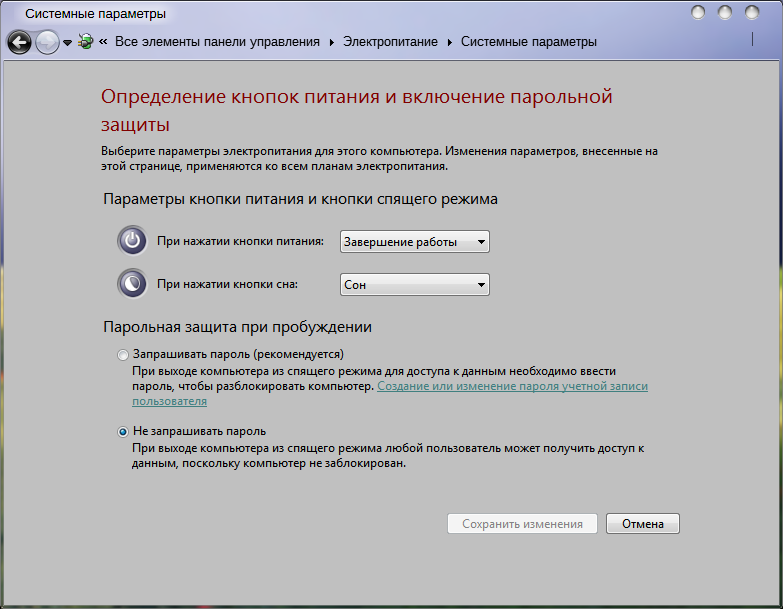
Task: Click the power button icon
Action: [132, 241]
